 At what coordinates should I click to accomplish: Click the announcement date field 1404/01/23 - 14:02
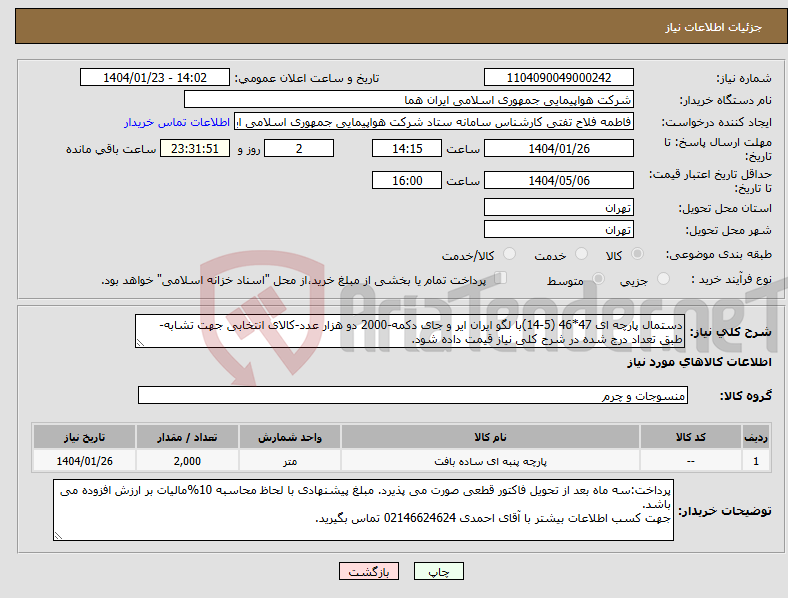155,77
